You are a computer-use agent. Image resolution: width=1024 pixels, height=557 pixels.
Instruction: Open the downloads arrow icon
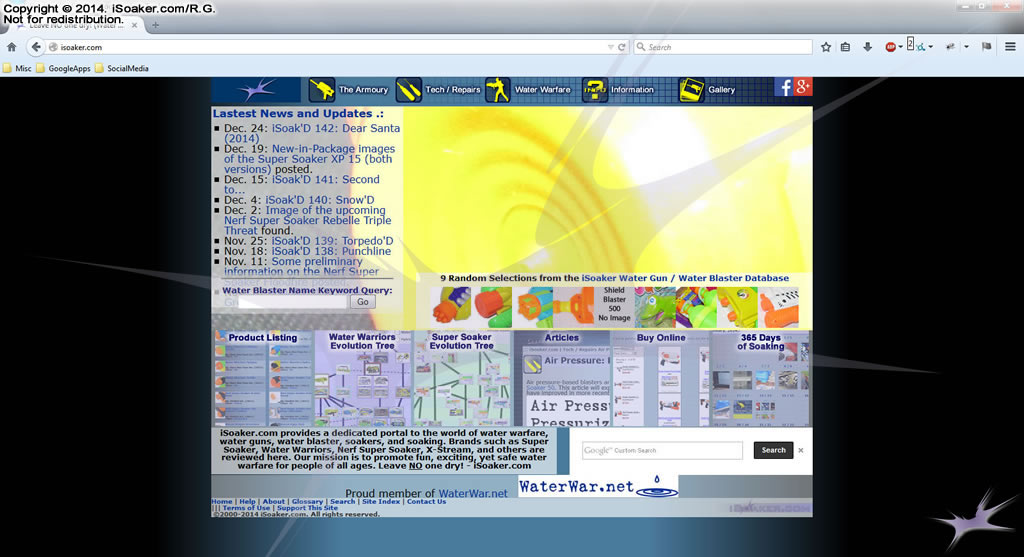867,47
